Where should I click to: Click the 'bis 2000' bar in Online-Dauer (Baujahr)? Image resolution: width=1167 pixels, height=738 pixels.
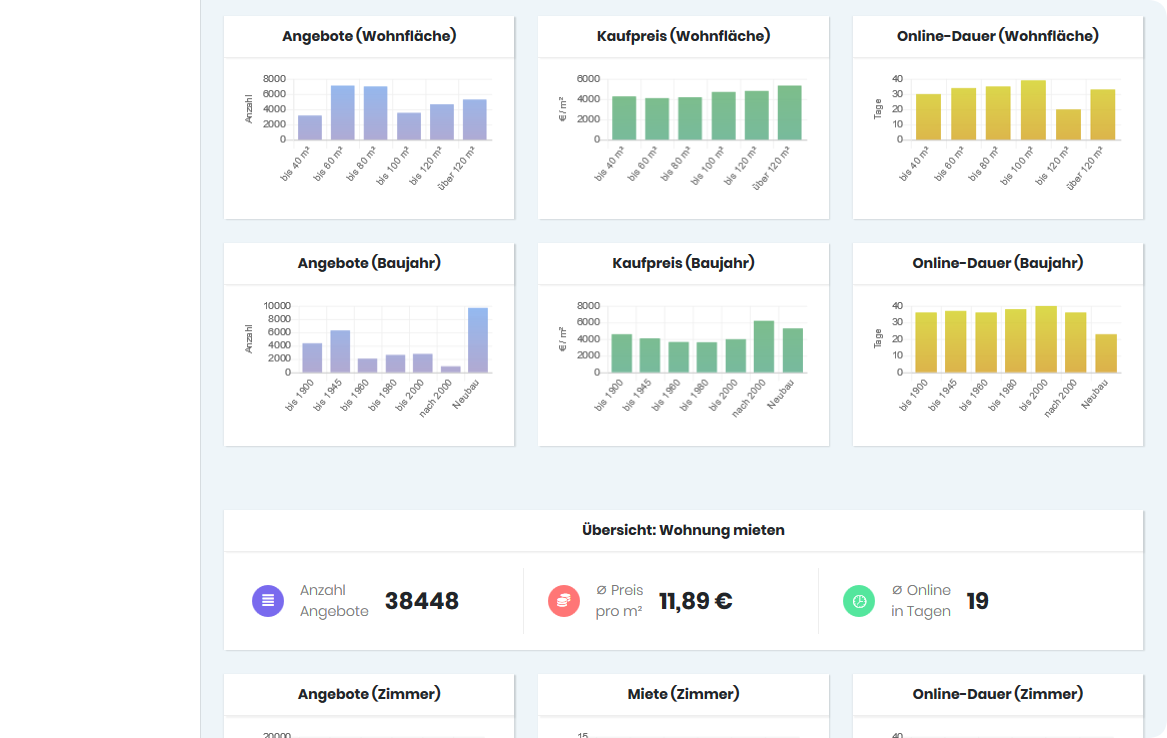pos(1046,339)
